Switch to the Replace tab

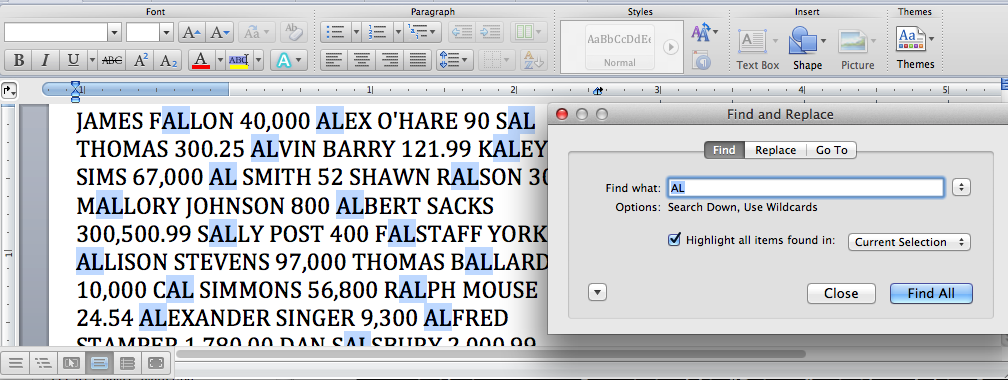(775, 150)
